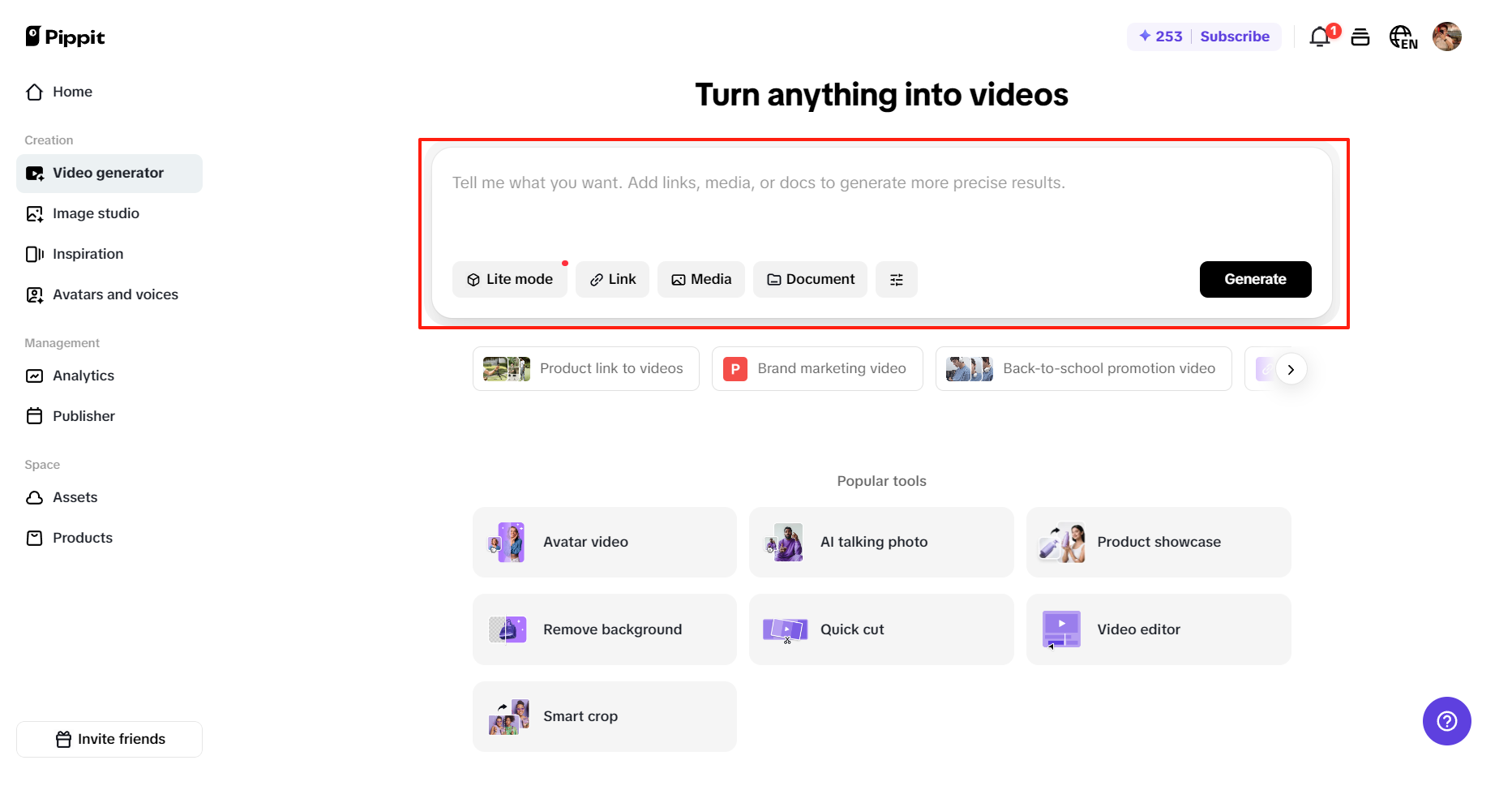
Task: Toggle Lite mode in the prompt bar
Action: click(510, 279)
